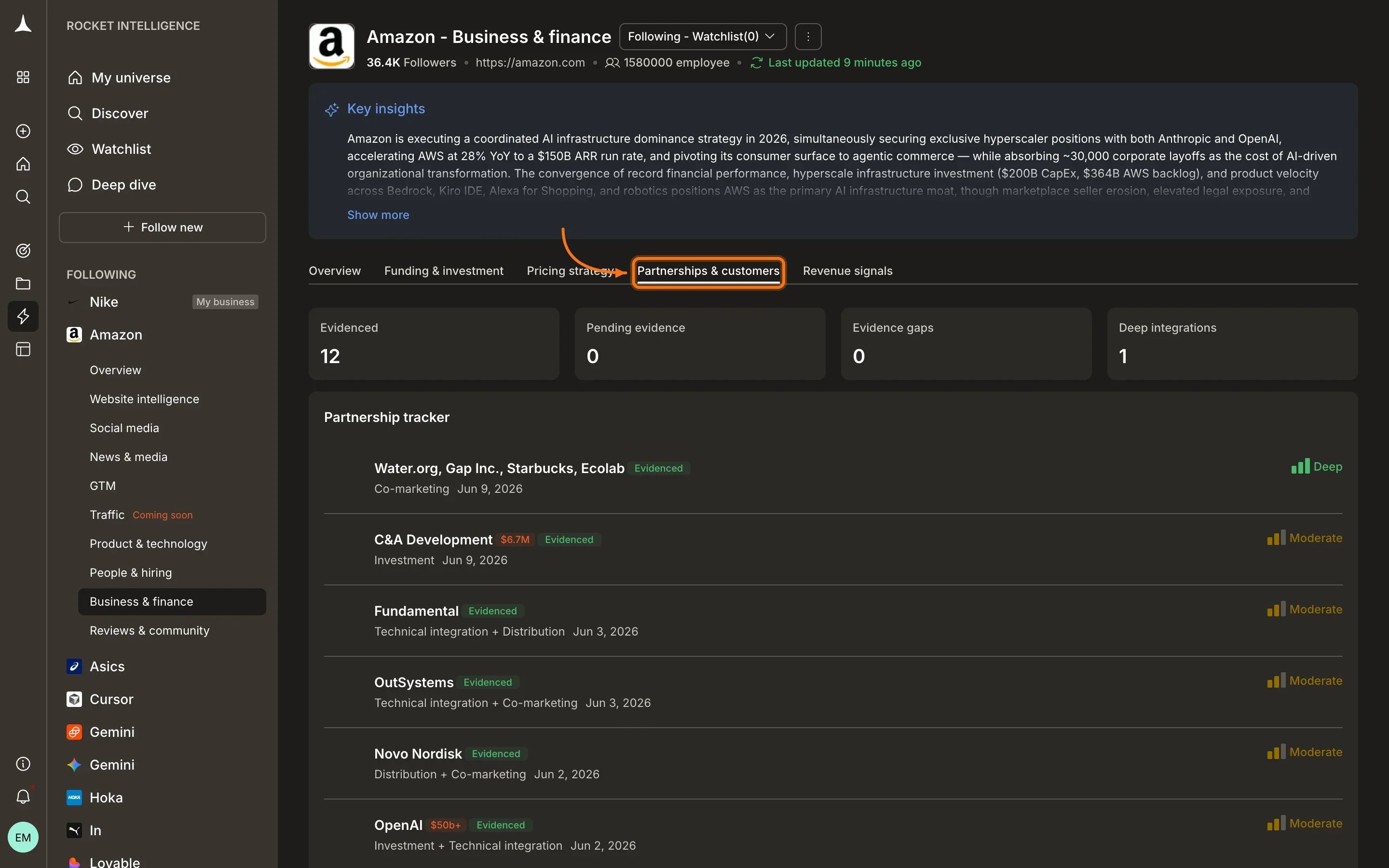This screenshot has height=868, width=1389.
Task: Expand the Following - Watchlist(0) dropdown
Action: [703, 37]
